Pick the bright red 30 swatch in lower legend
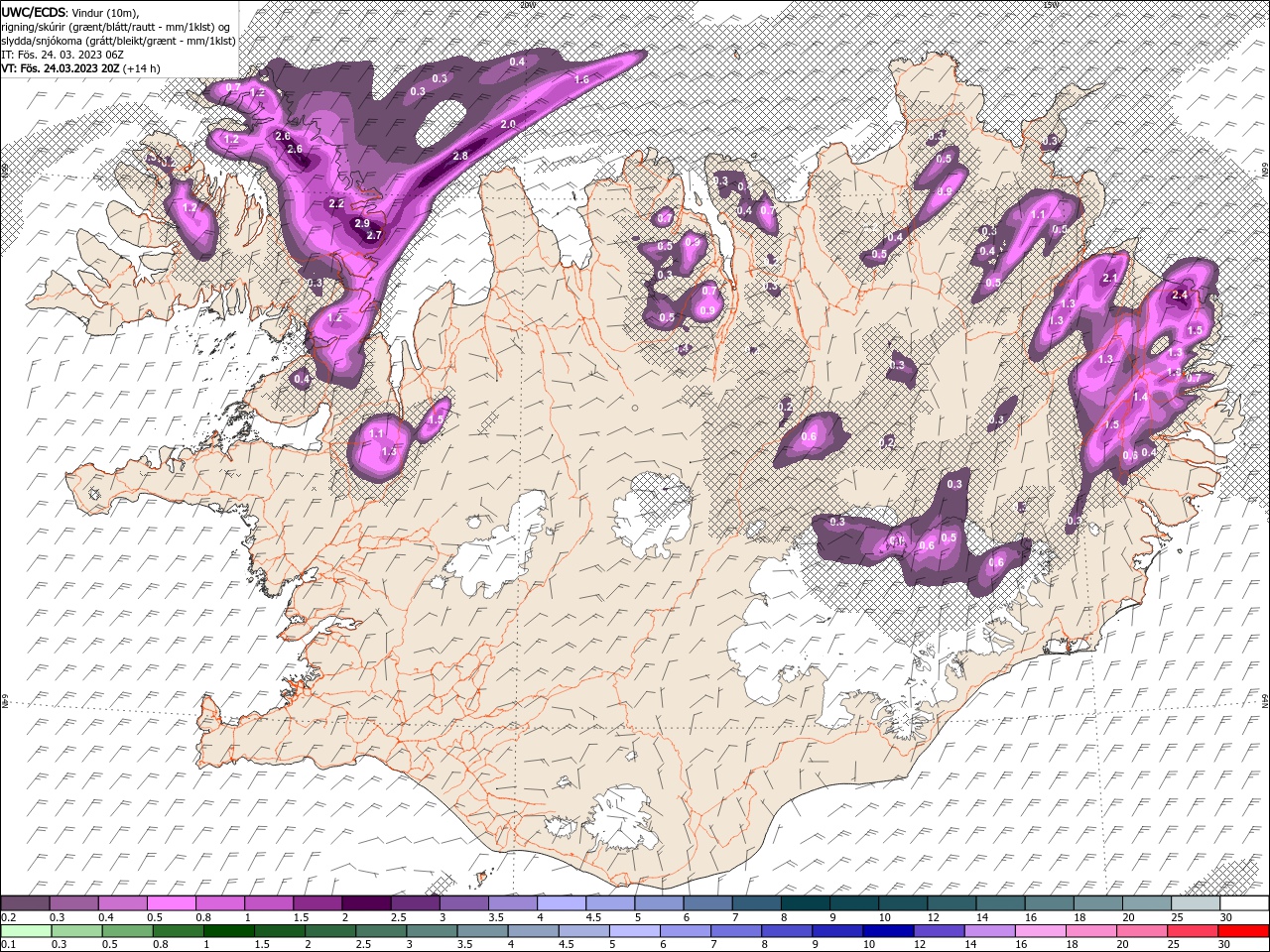The width and height of the screenshot is (1270, 952). coord(1244,931)
